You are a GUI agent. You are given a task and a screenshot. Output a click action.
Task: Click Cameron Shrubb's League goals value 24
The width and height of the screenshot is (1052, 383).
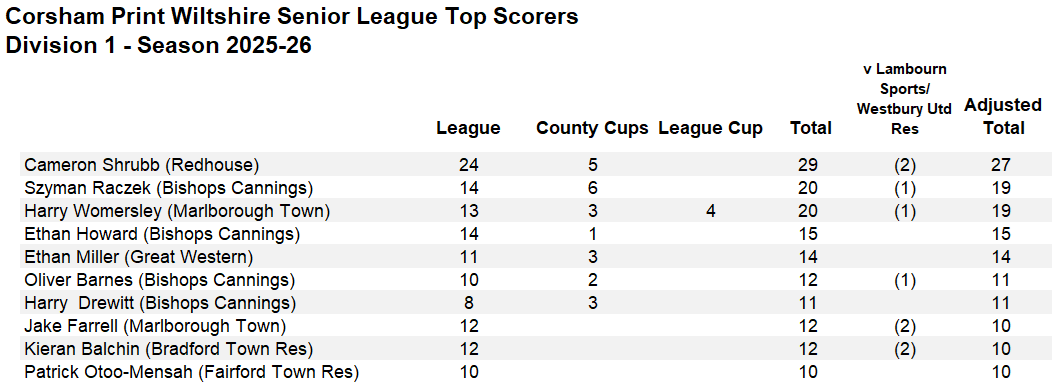pos(468,165)
